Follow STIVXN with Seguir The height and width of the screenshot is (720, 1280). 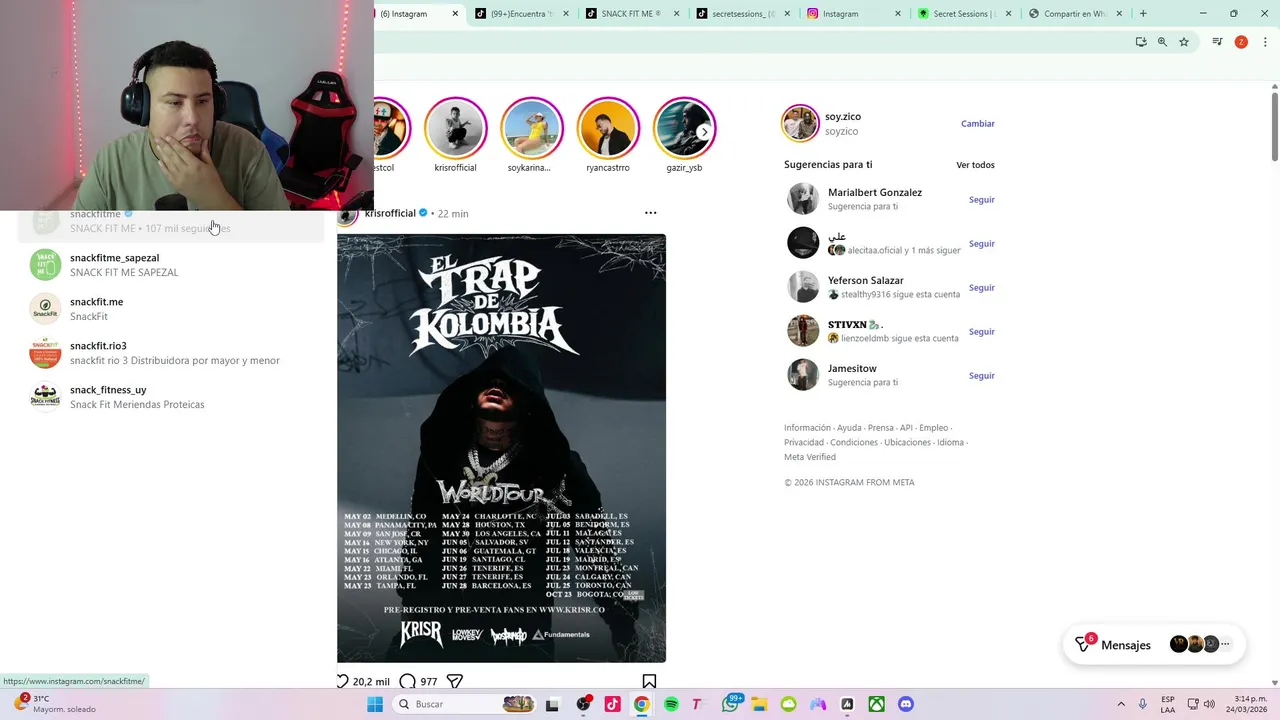tap(981, 332)
